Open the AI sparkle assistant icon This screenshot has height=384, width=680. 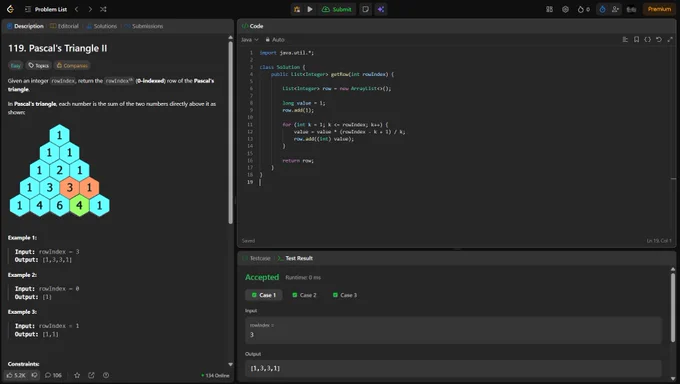coord(381,9)
